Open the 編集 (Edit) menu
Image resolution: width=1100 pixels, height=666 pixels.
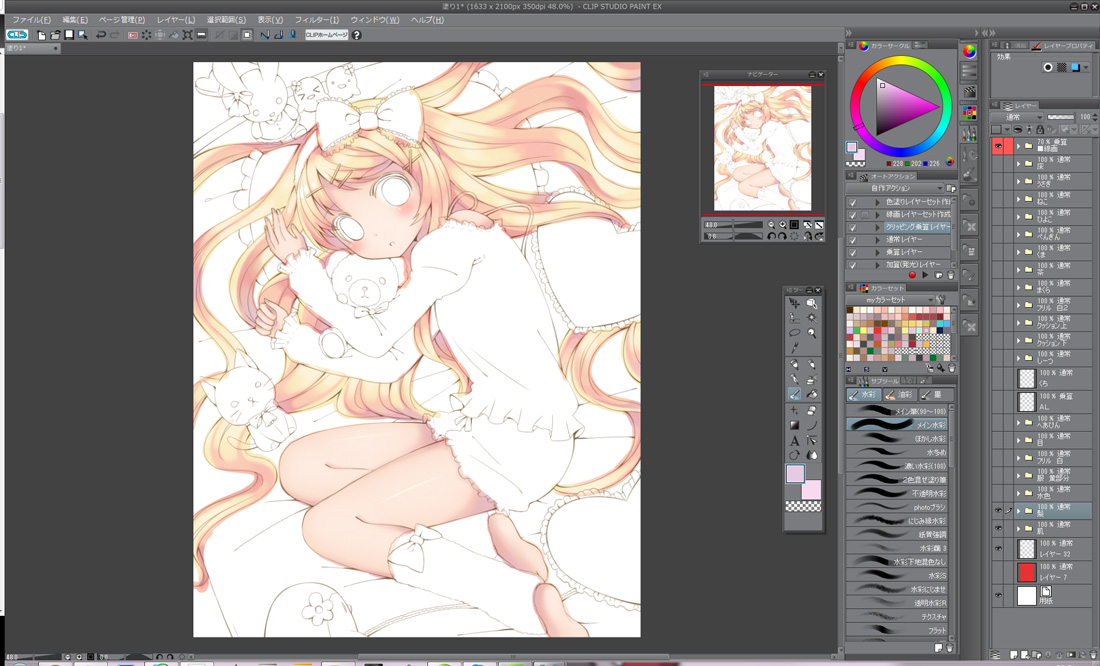pos(75,20)
